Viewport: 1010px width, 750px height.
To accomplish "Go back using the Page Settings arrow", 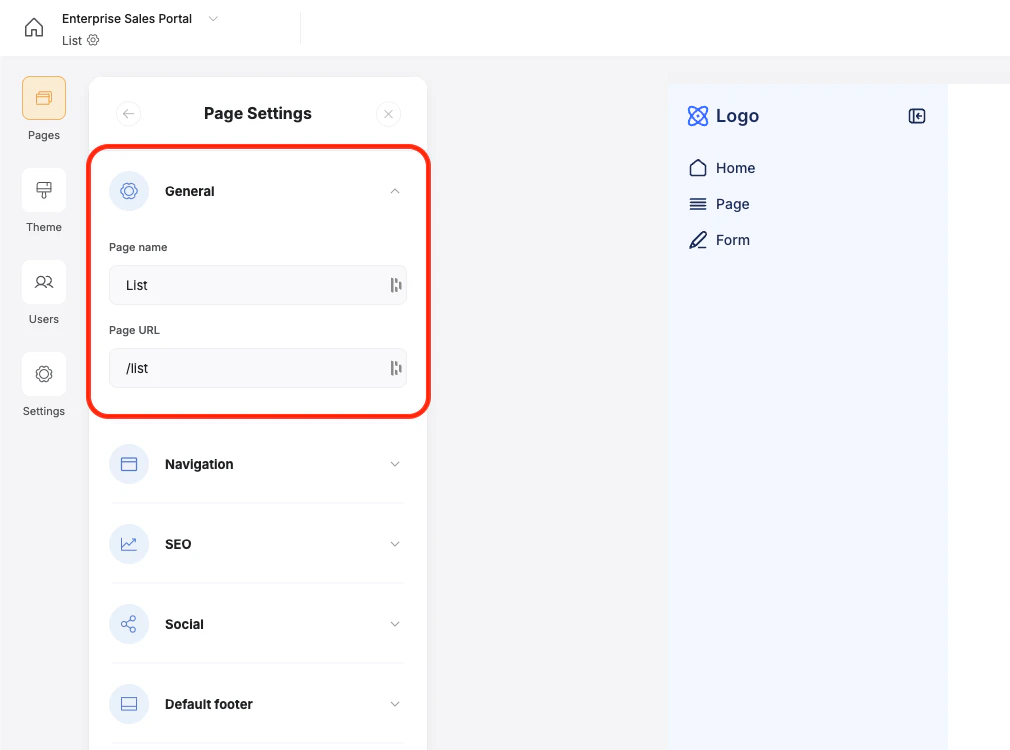I will (x=128, y=114).
